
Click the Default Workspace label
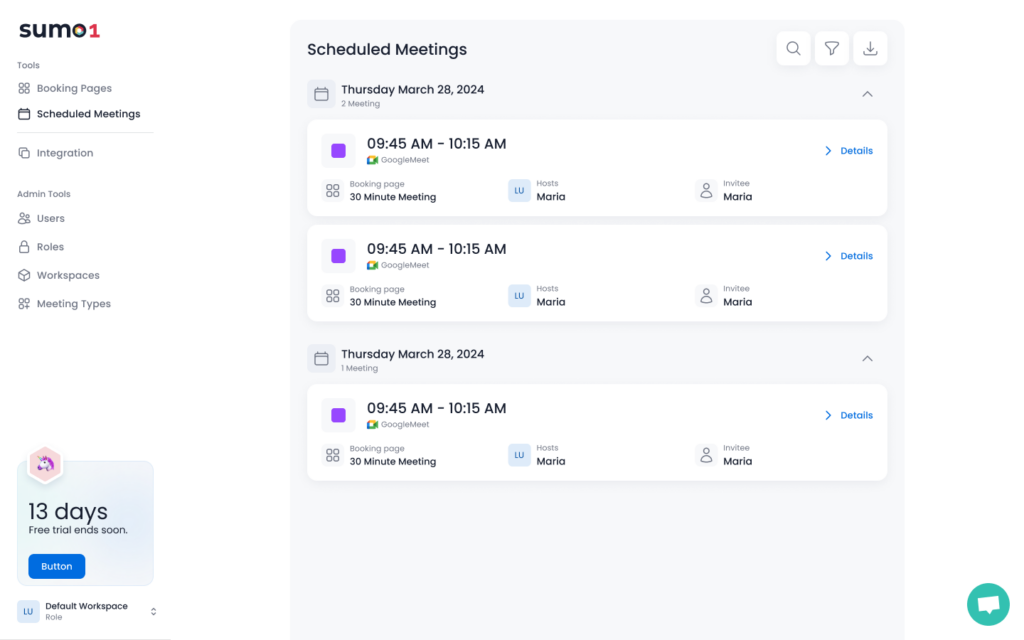[86, 606]
